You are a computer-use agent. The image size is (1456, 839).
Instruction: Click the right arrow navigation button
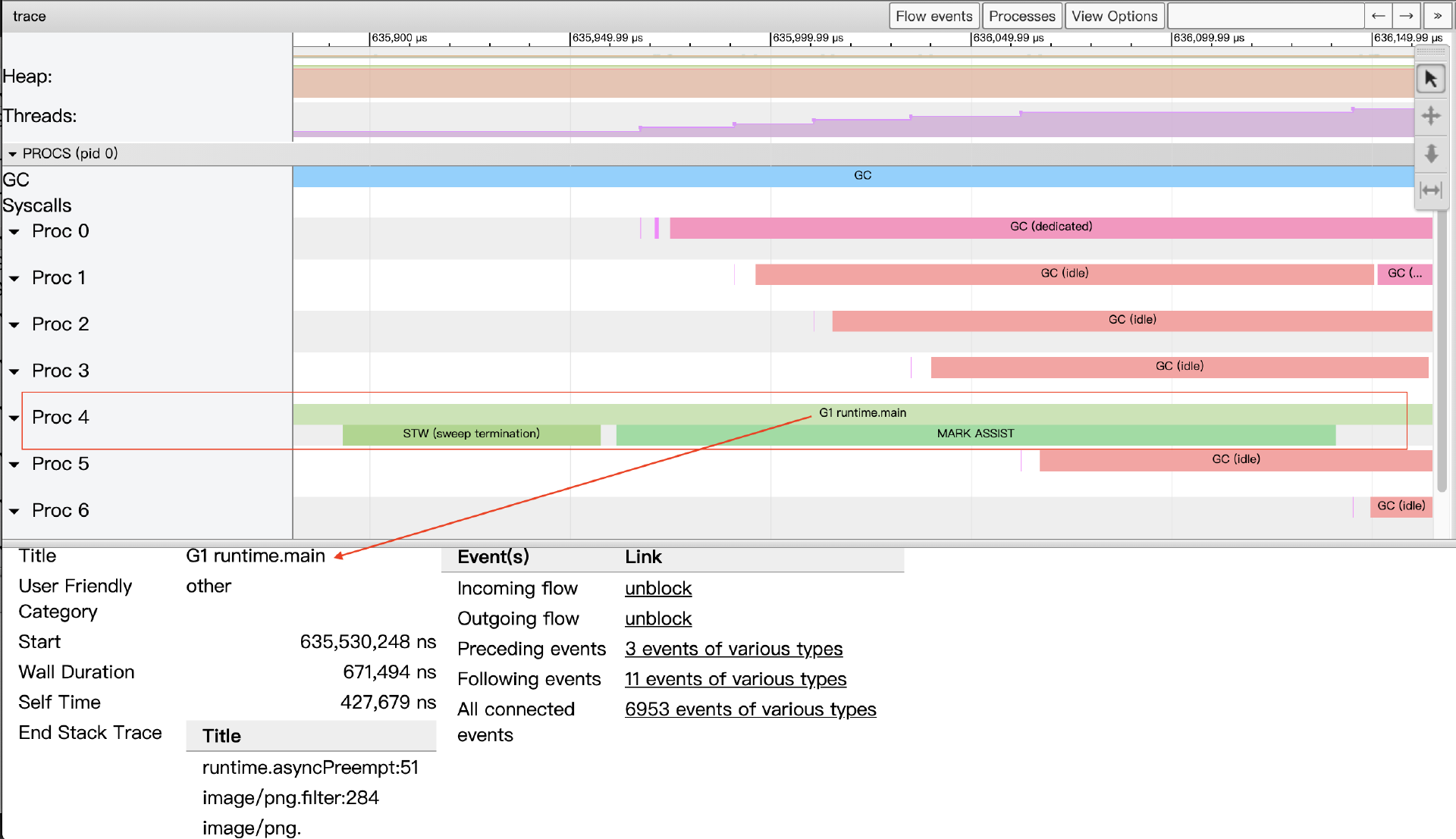tap(1407, 16)
